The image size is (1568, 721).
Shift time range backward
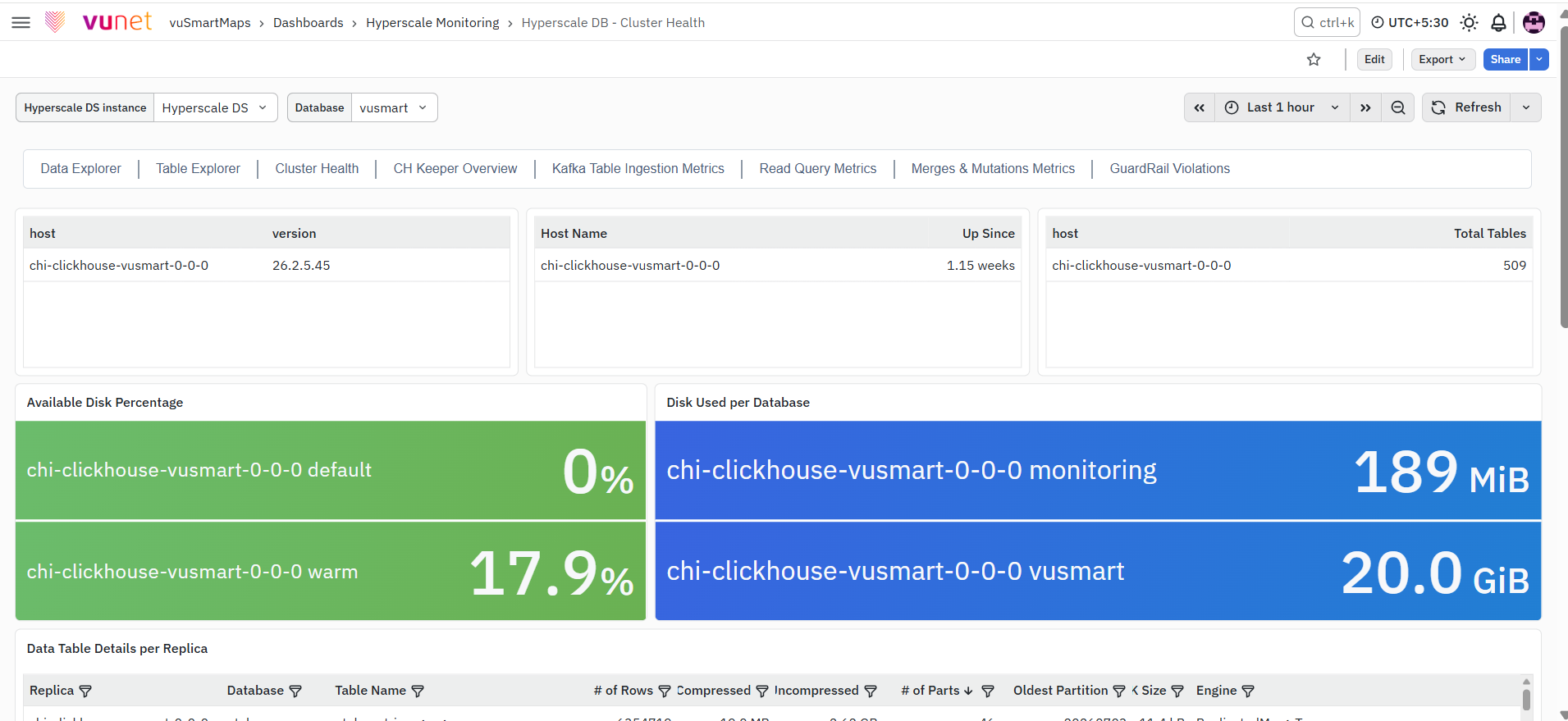coord(1200,107)
